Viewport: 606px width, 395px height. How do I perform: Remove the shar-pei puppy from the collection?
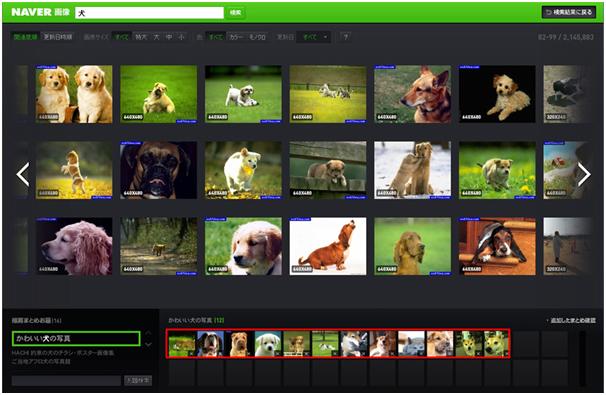tap(249, 353)
